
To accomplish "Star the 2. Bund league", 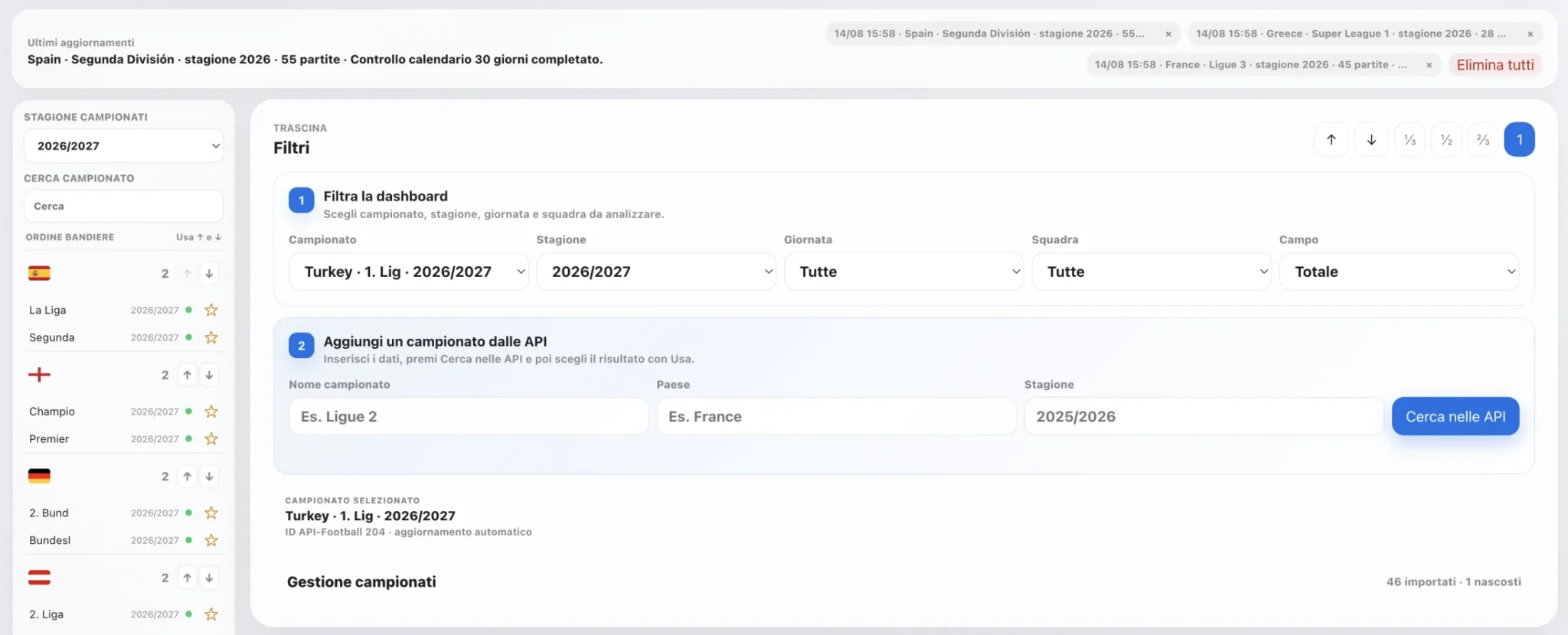I will [x=211, y=513].
